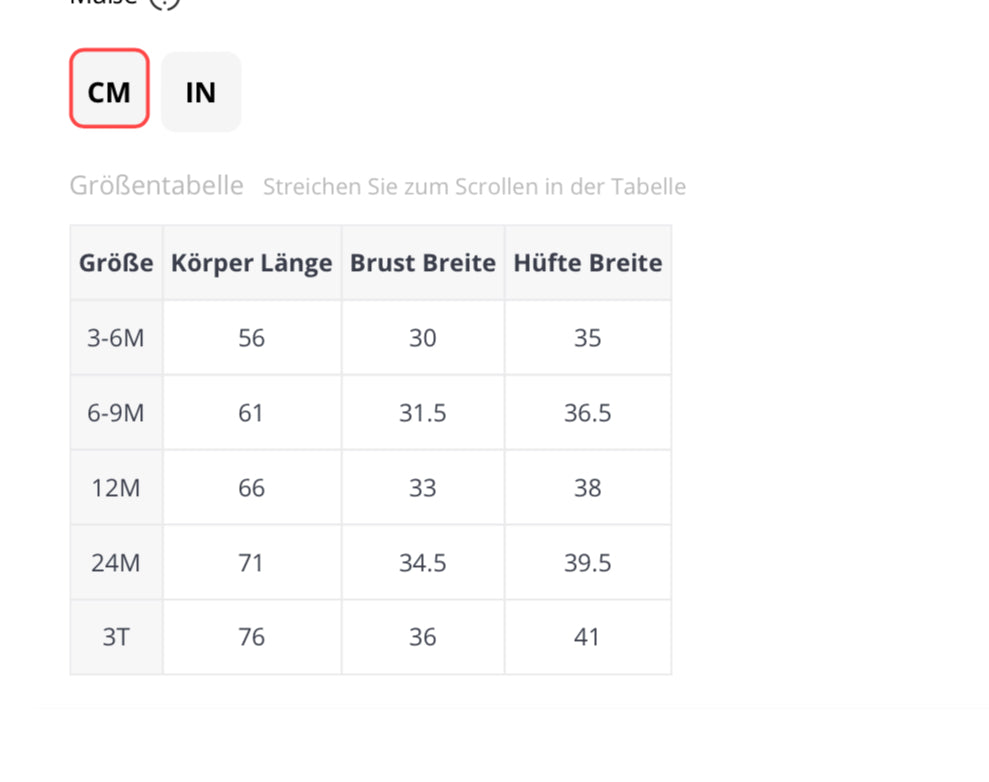Switch measurements to IN units
The image size is (989, 782).
tap(201, 92)
